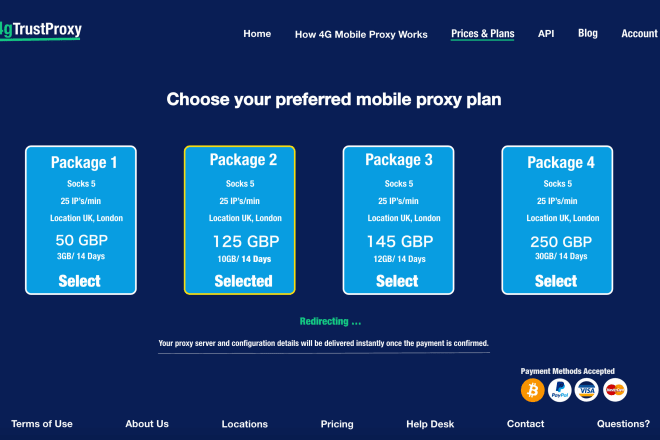Open Locations footer link
The image size is (660, 440).
(x=245, y=424)
